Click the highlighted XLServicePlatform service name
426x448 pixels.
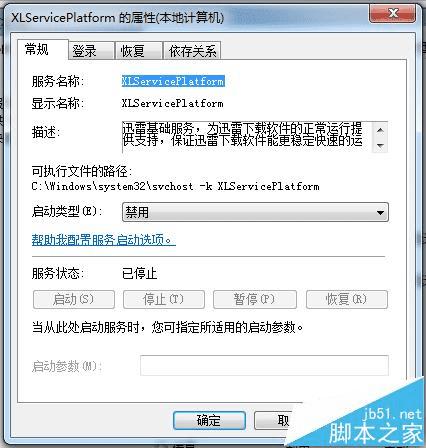(x=173, y=81)
